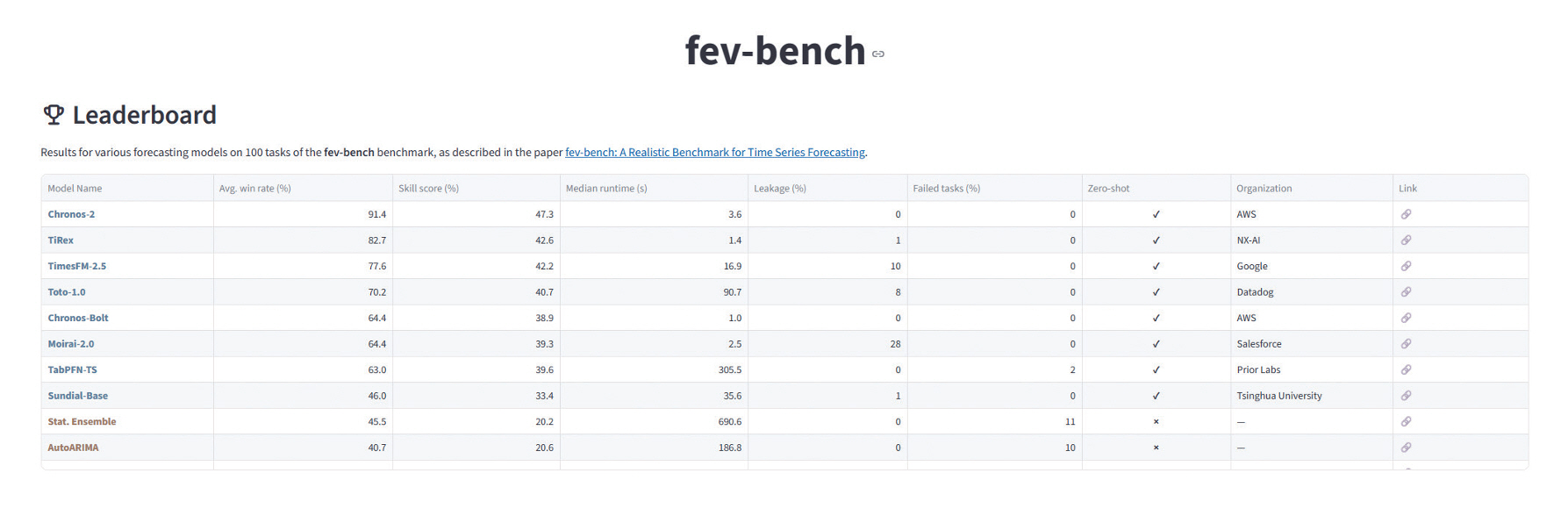Open the link icon in AutoARIMA row
The width and height of the screenshot is (1568, 509).
point(1406,448)
